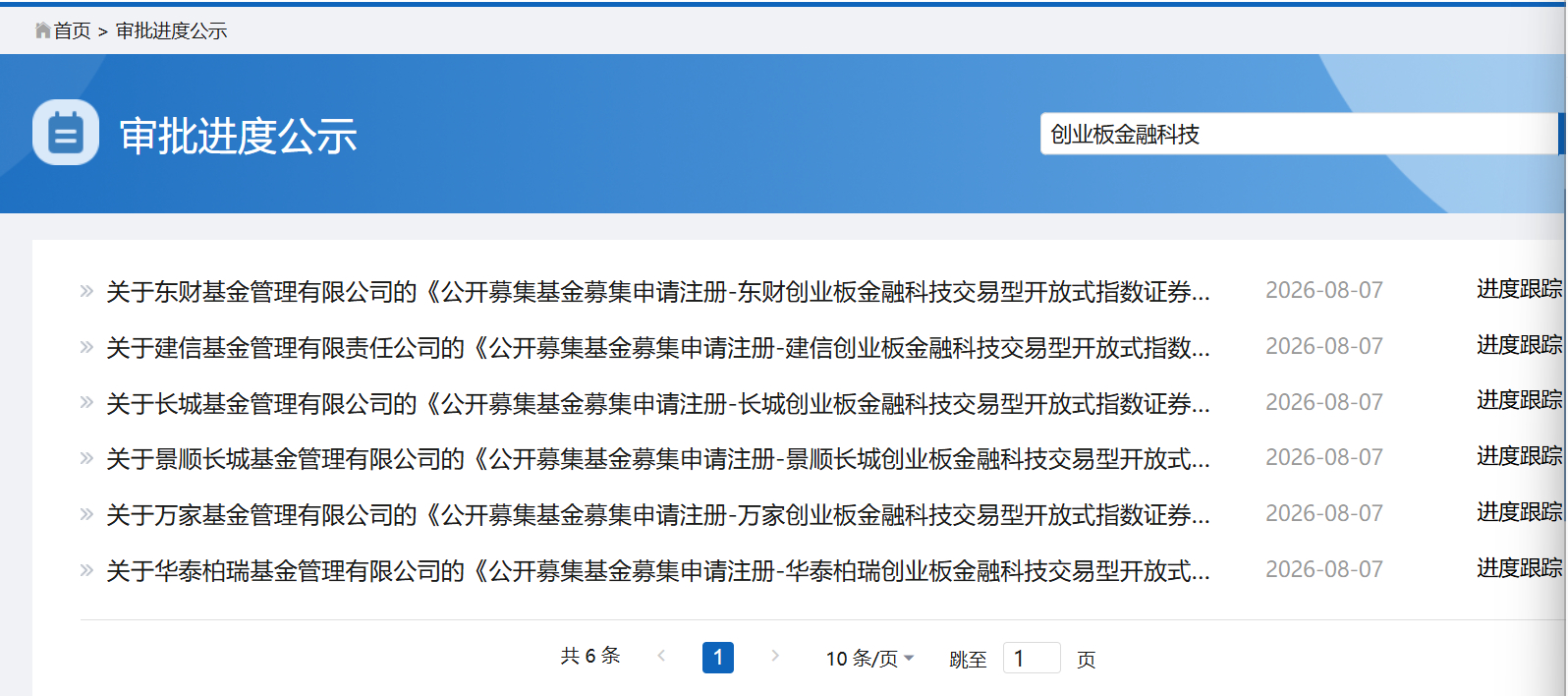Viewport: 1568px width, 696px height.
Task: Click the date 2026-08-07 in 华泰柏瑞 row
Action: [1324, 570]
